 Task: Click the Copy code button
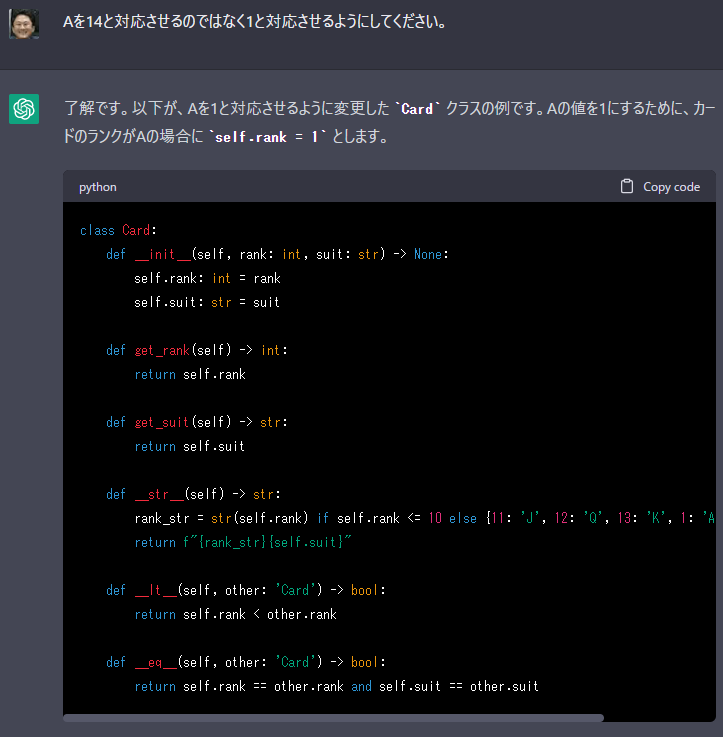660,187
